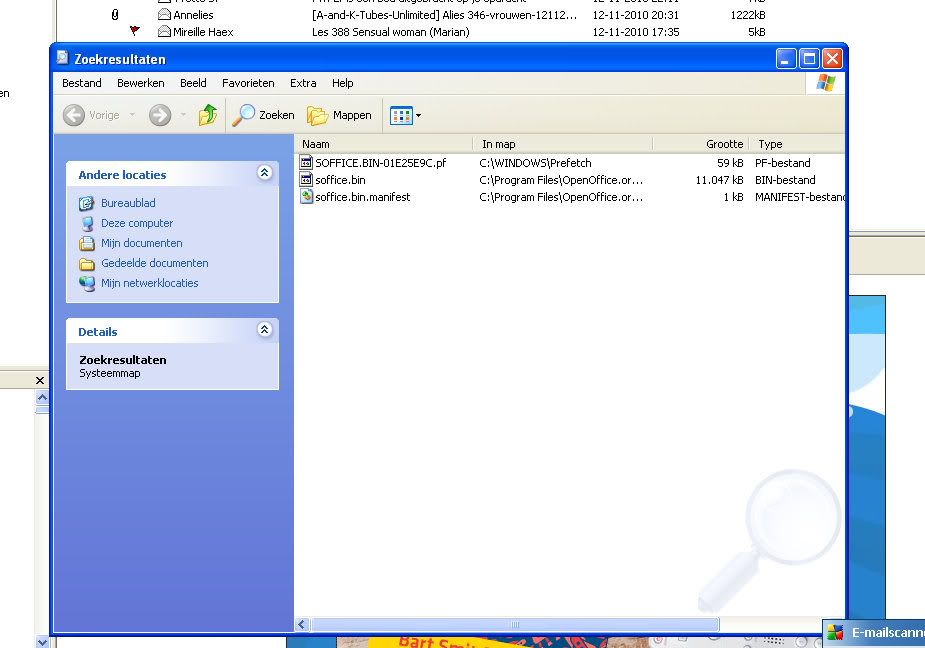This screenshot has width=925, height=648.
Task: Collapse the Details panel
Action: coord(264,329)
